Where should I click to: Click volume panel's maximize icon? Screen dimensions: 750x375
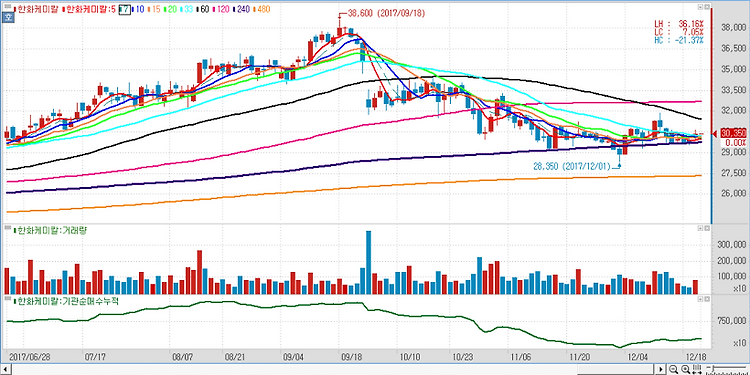[x=707, y=229]
